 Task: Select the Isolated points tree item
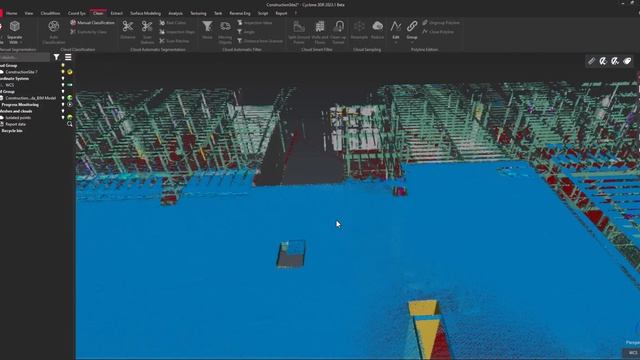[18, 118]
